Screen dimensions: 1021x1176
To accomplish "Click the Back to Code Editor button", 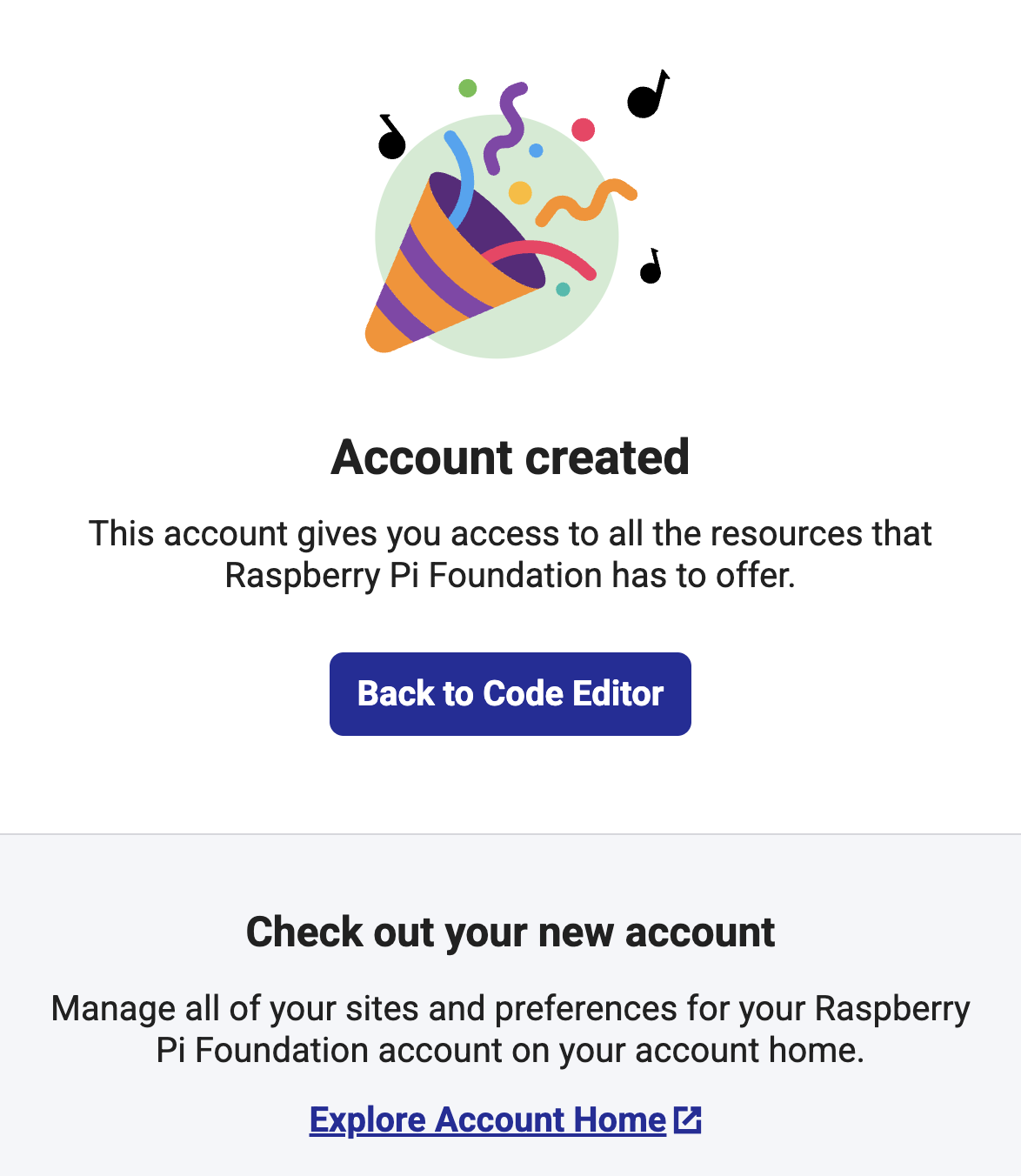I will point(510,694).
